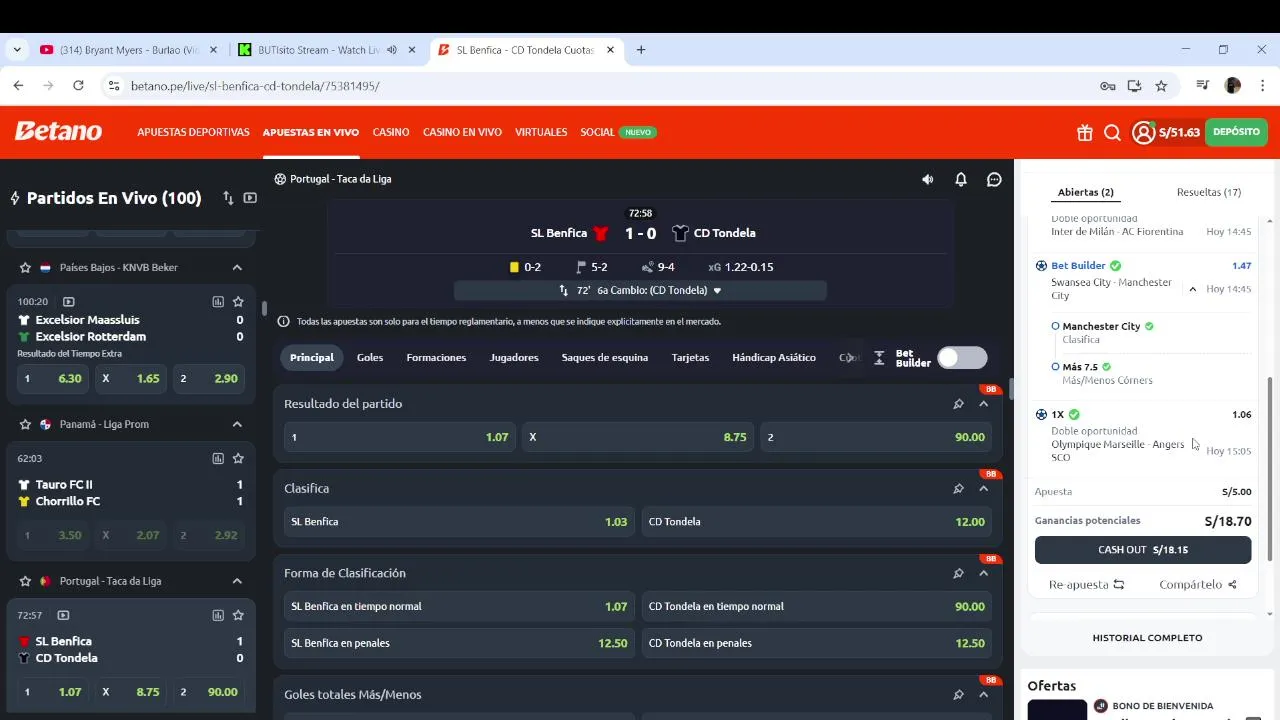Open the stream icon on SL Benfica sidebar card
1280x720 pixels.
point(63,615)
